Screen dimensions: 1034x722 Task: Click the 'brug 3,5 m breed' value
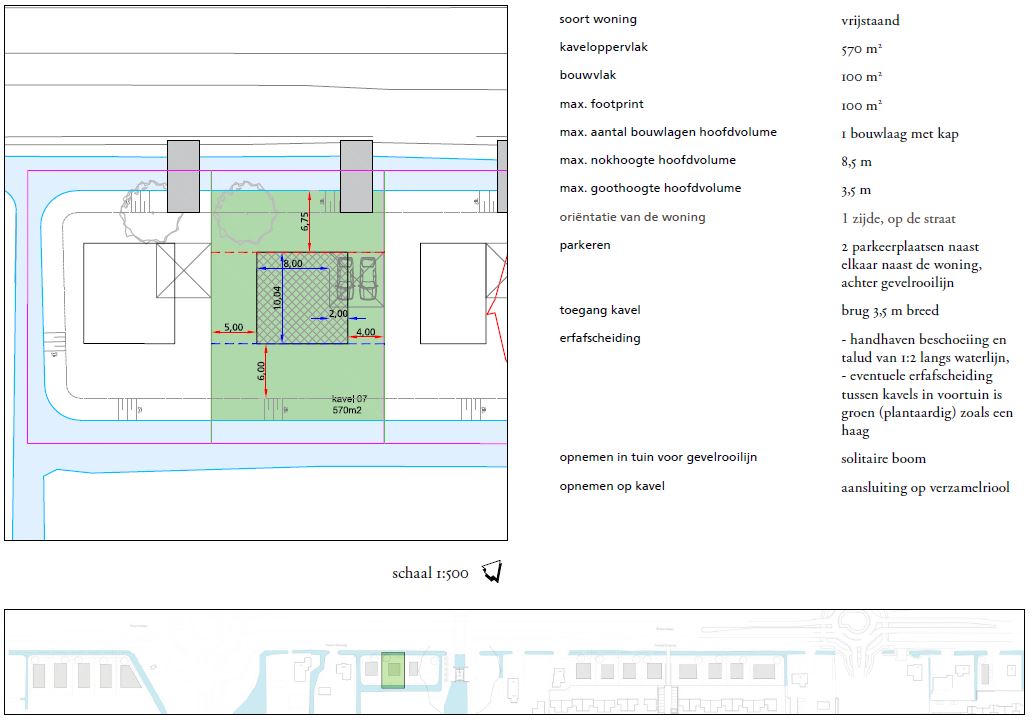coord(890,311)
